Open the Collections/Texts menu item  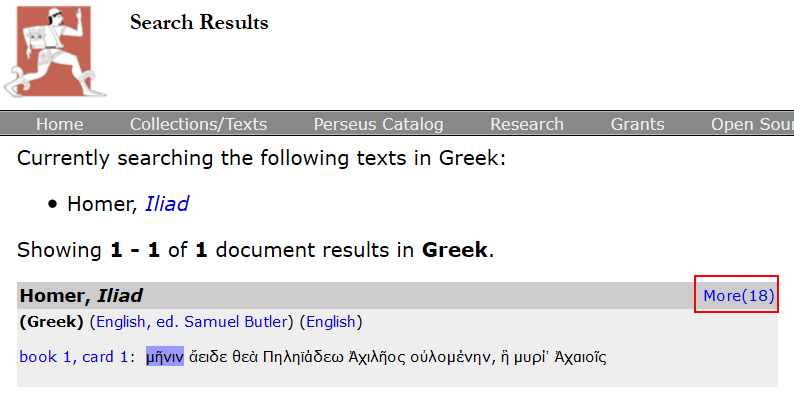click(x=198, y=124)
